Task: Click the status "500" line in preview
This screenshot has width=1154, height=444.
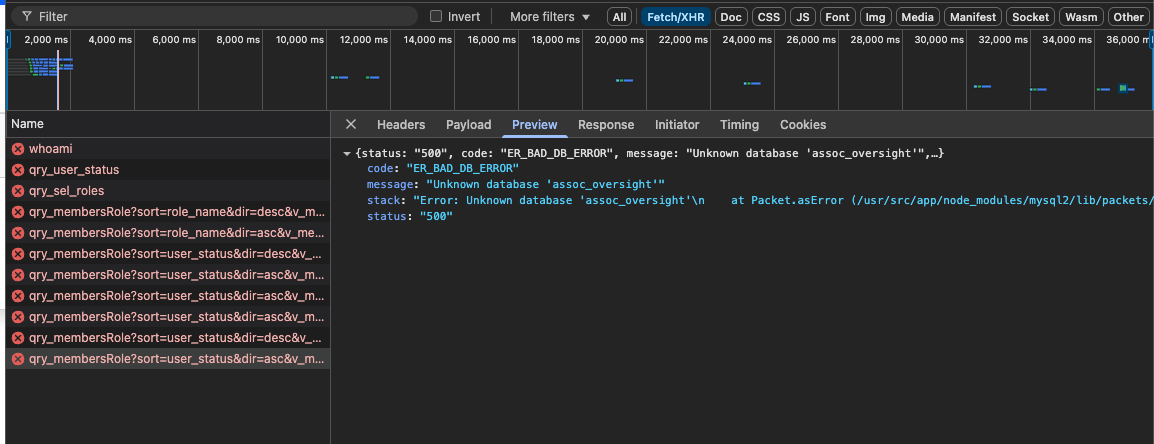Action: click(409, 216)
